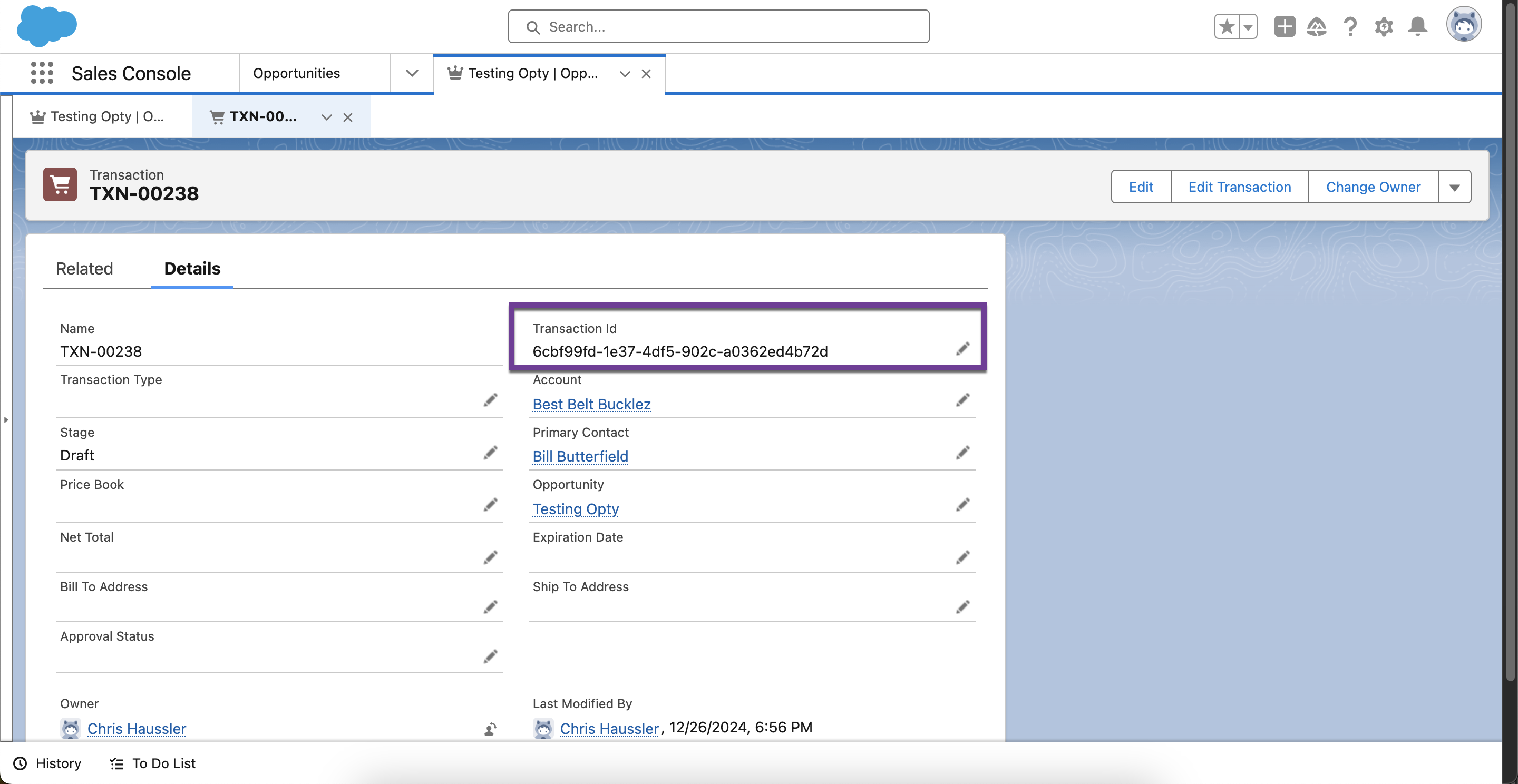Open the To Do List utility item
The height and width of the screenshot is (784, 1518).
point(152,763)
